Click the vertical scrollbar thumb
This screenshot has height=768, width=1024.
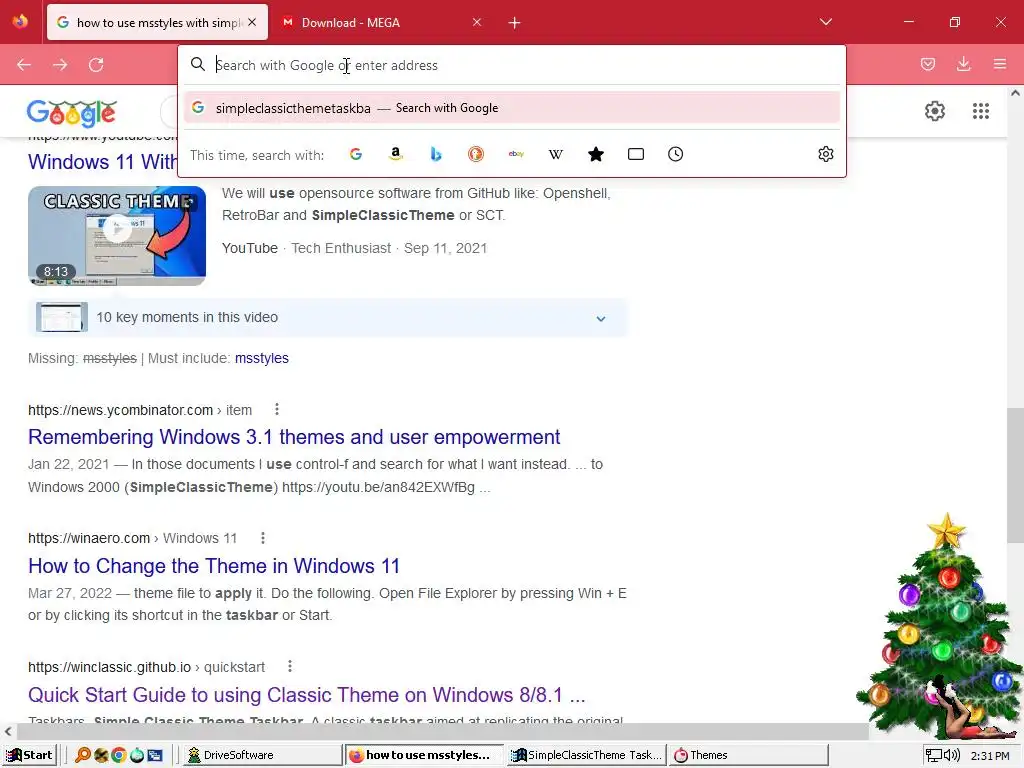tap(1015, 475)
